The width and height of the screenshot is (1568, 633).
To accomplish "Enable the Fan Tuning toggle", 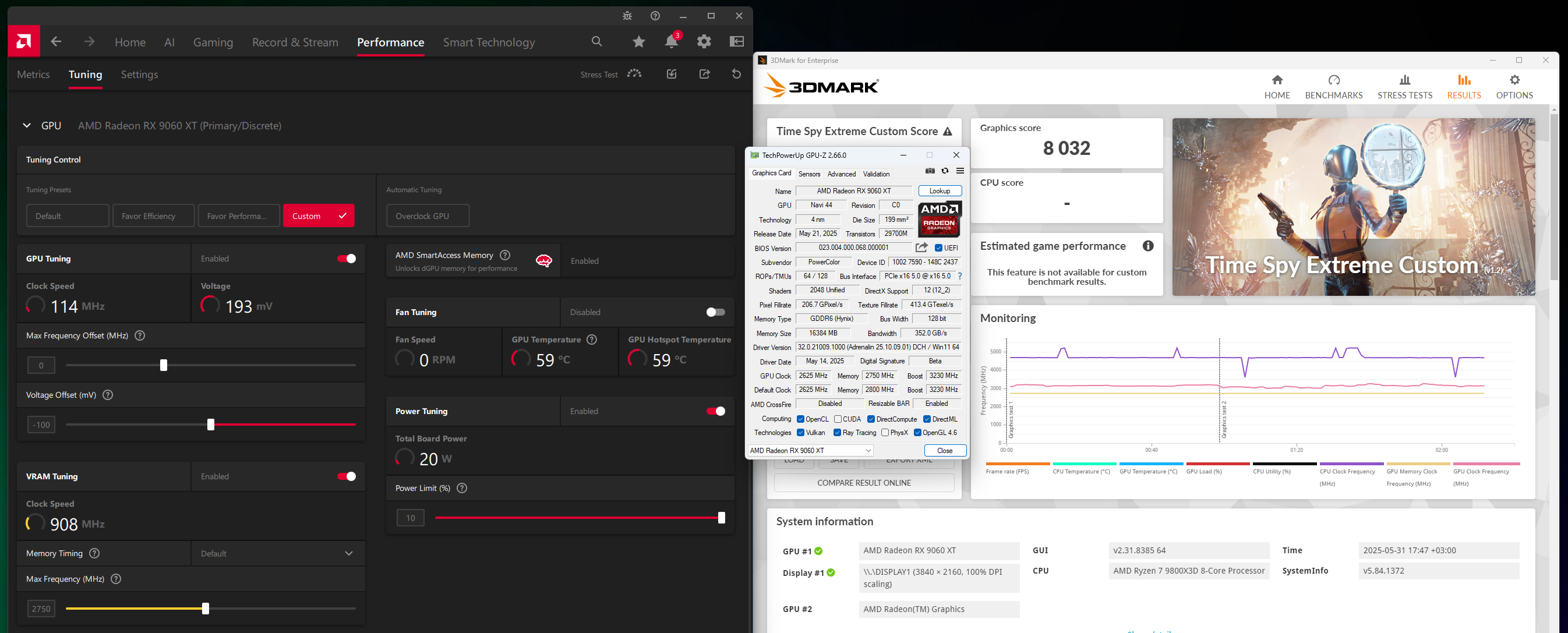I will [x=715, y=312].
